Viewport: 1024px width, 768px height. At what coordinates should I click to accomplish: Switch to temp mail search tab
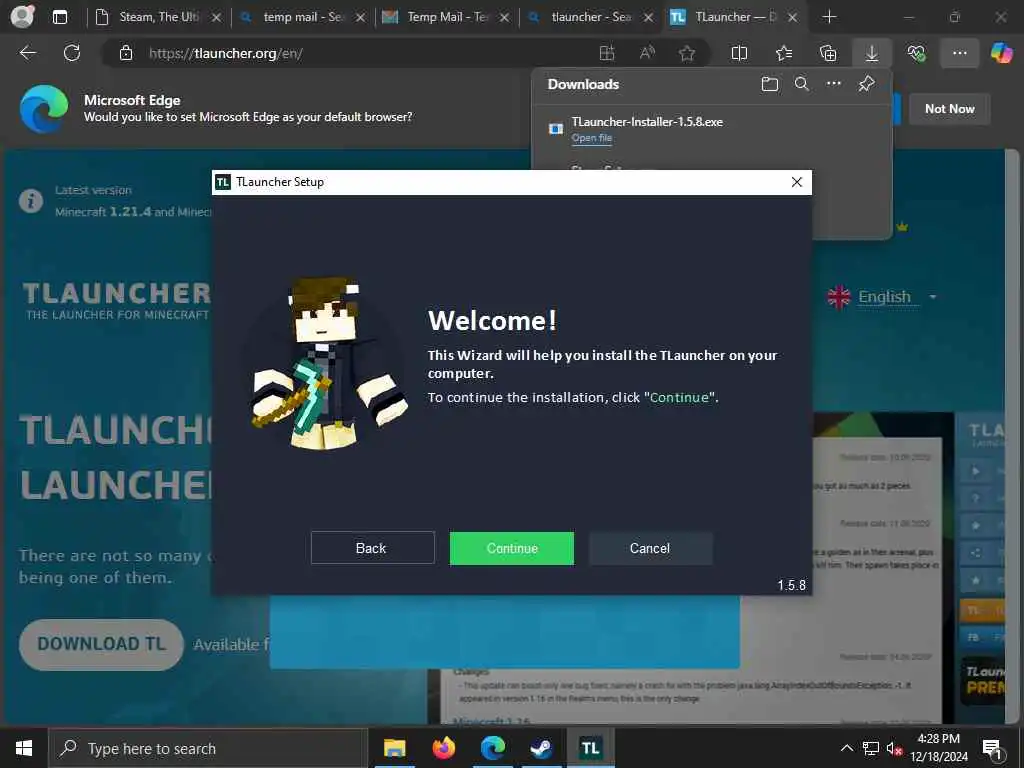(302, 18)
